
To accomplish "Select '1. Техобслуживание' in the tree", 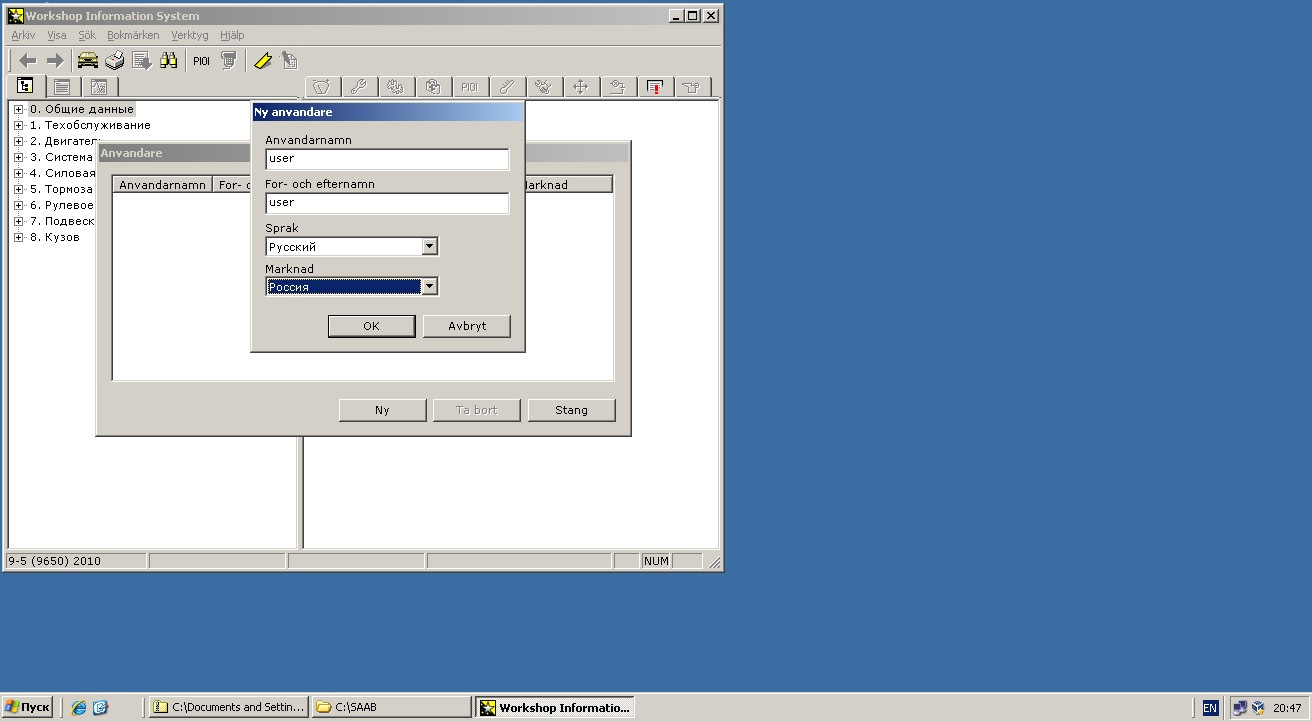I will pos(90,125).
